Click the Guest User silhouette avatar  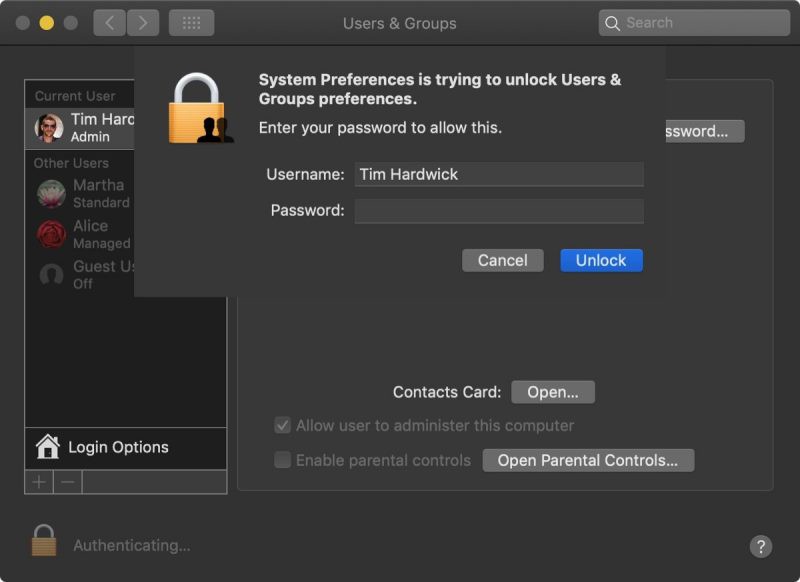click(51, 273)
